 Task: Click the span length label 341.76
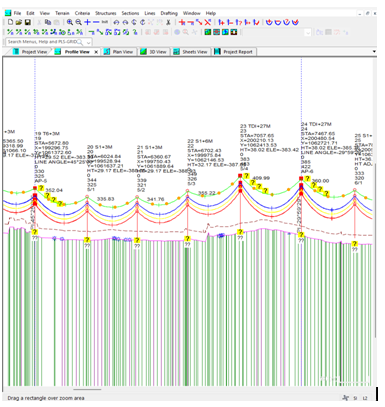pyautogui.click(x=156, y=199)
